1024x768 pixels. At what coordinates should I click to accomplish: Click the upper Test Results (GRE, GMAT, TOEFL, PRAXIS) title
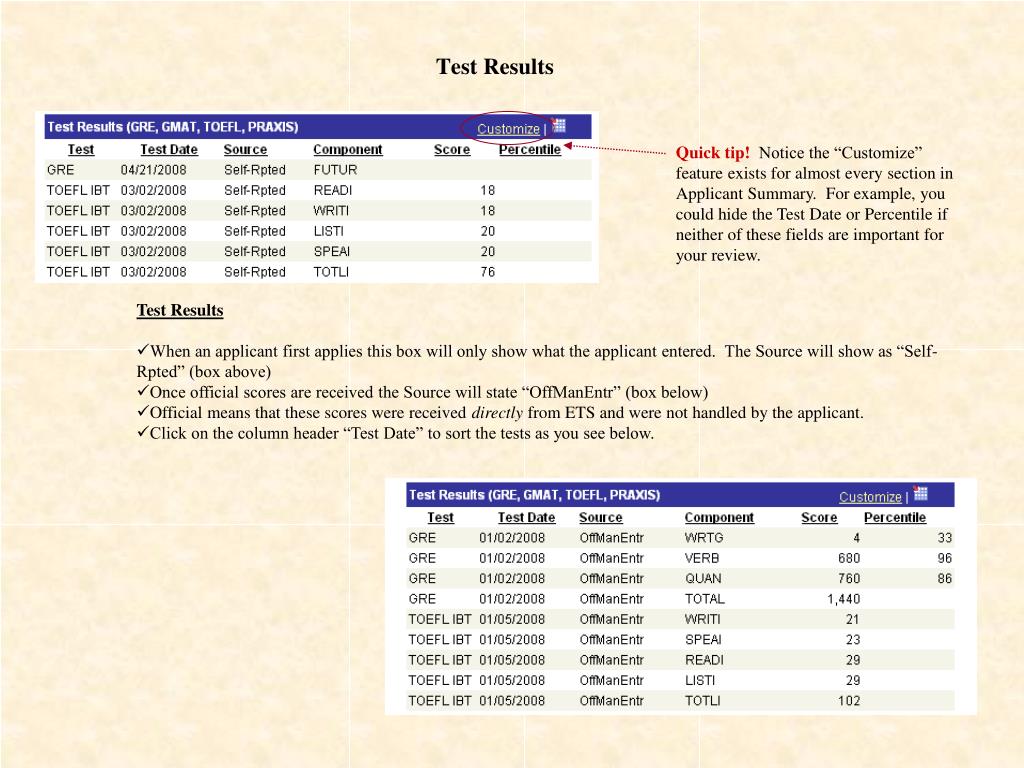[172, 127]
